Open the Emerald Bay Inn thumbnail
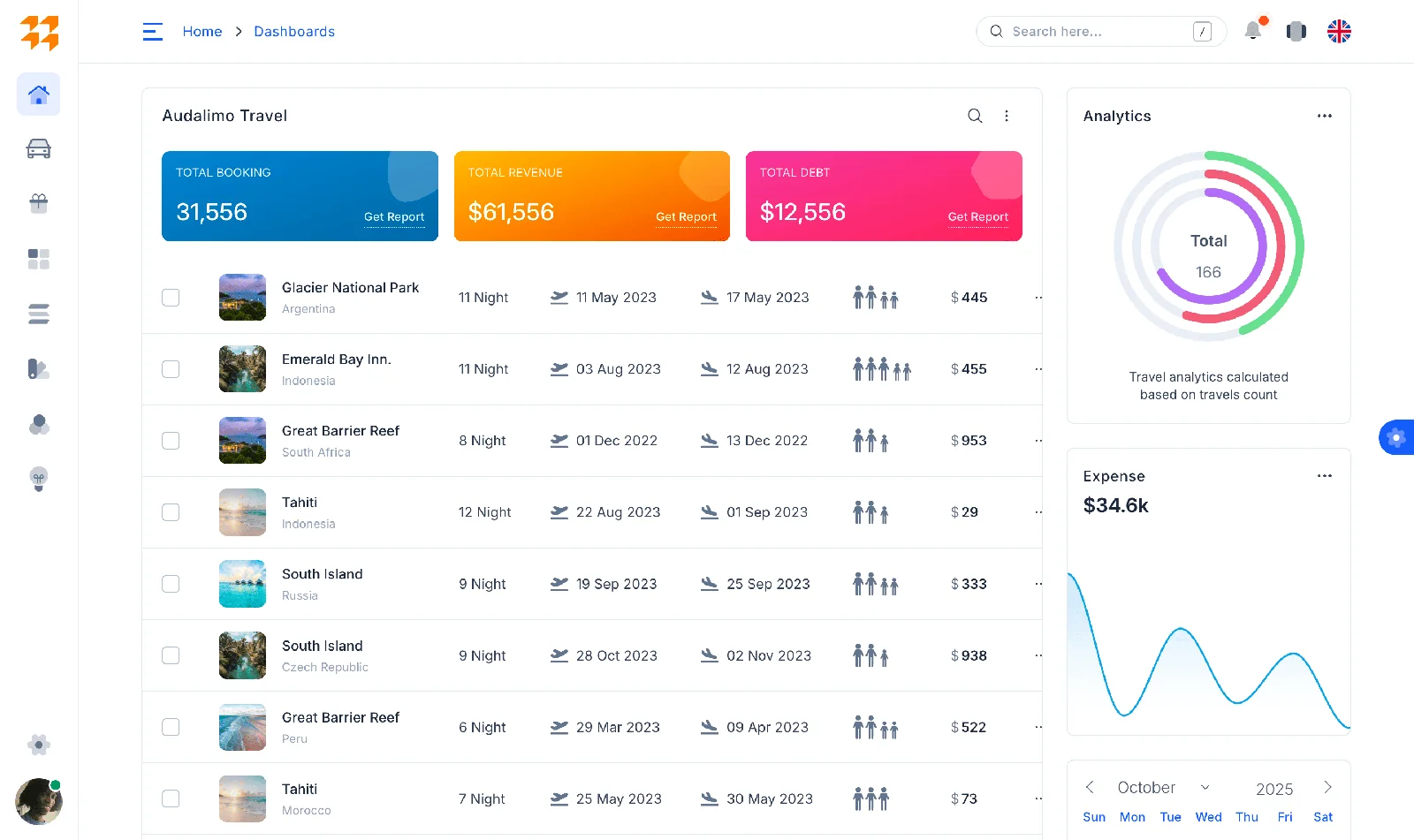1414x840 pixels. pyautogui.click(x=242, y=369)
